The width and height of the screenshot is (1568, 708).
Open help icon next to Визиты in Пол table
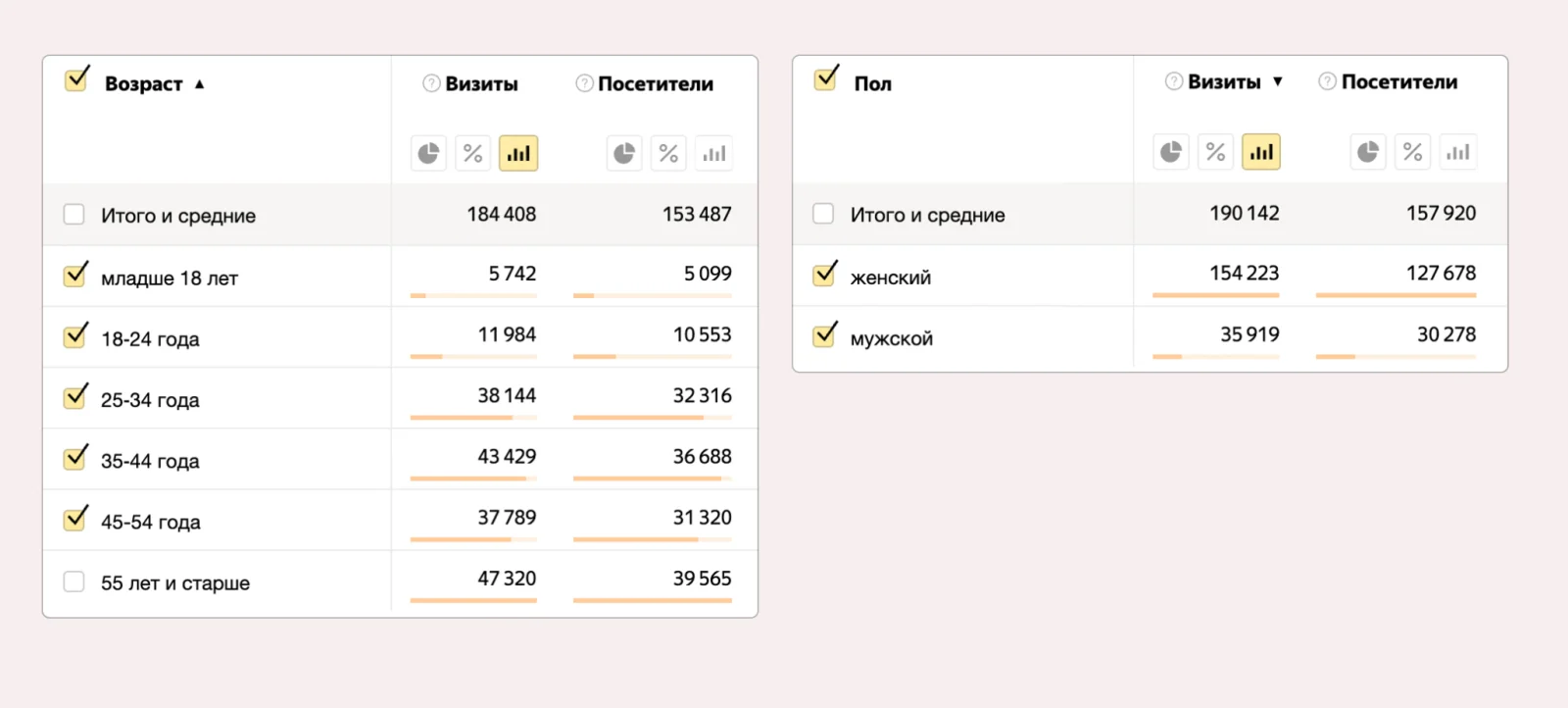coord(1174,81)
